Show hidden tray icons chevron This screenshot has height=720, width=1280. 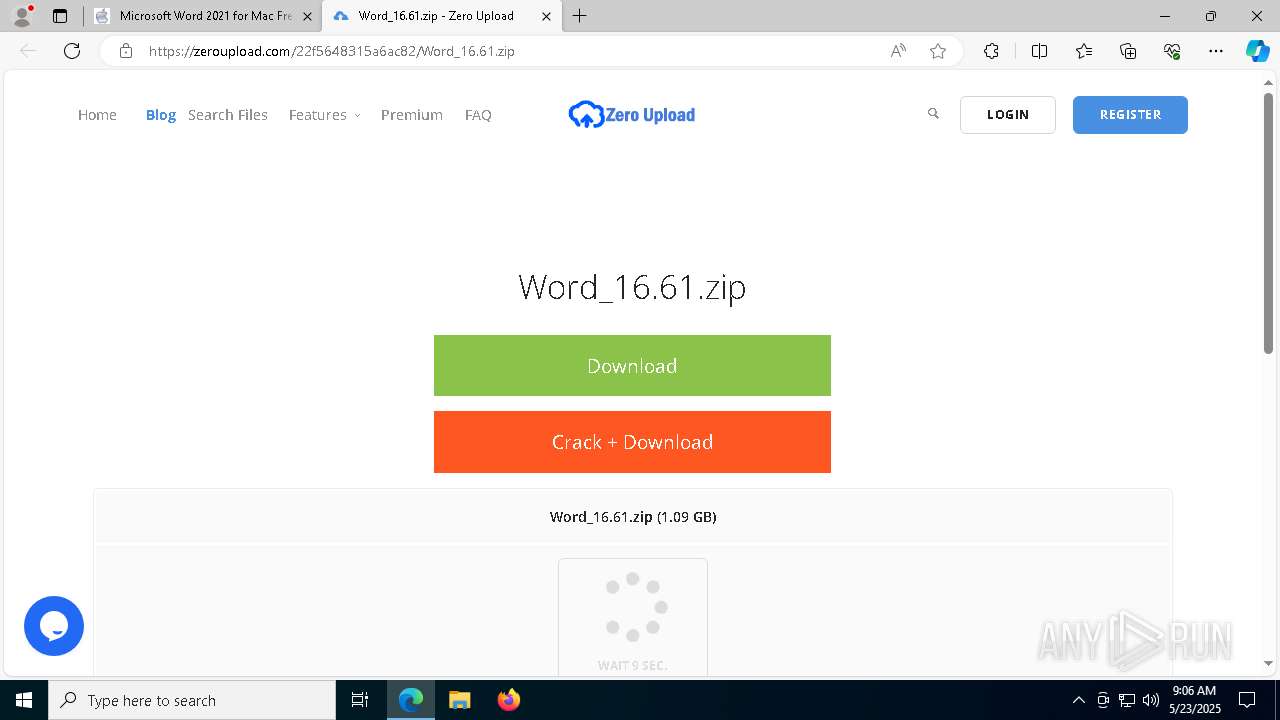1078,700
